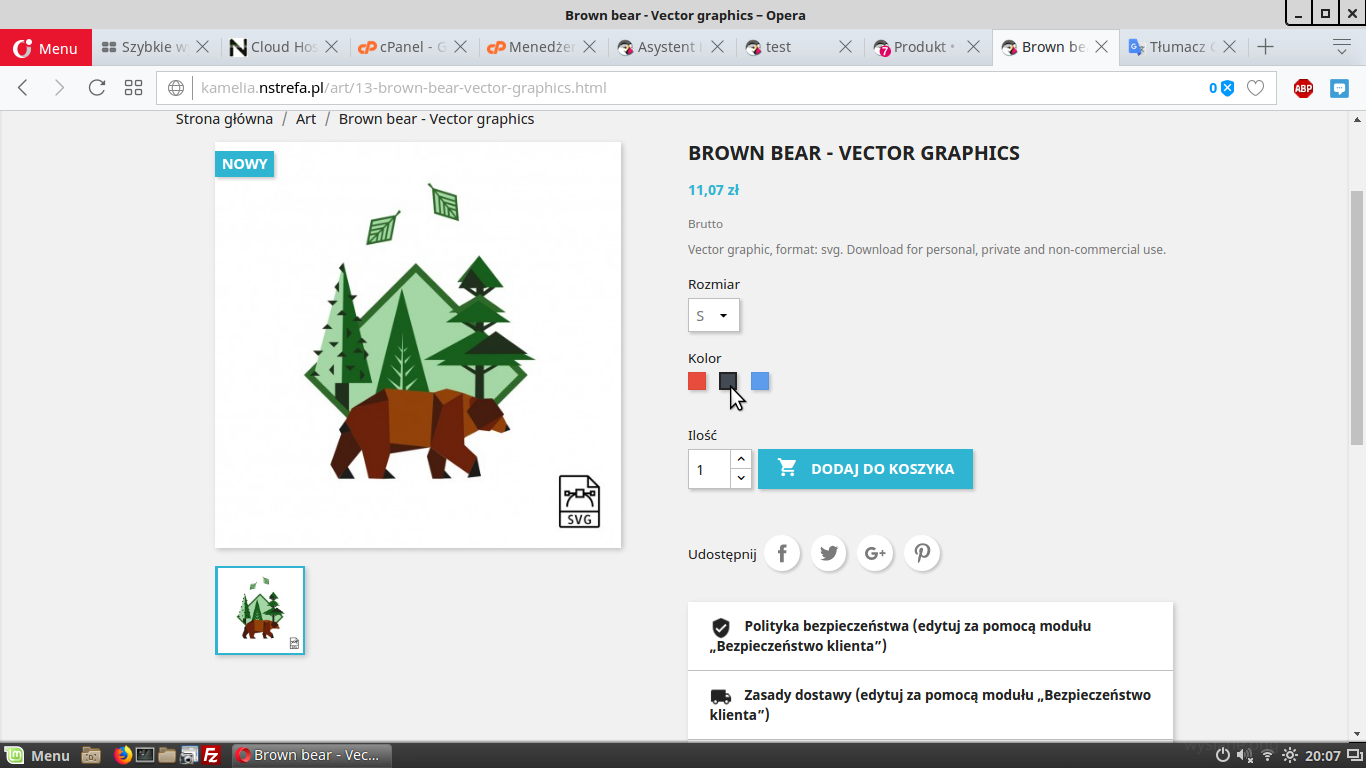Open the file manager folder in taskbar

tap(167, 755)
